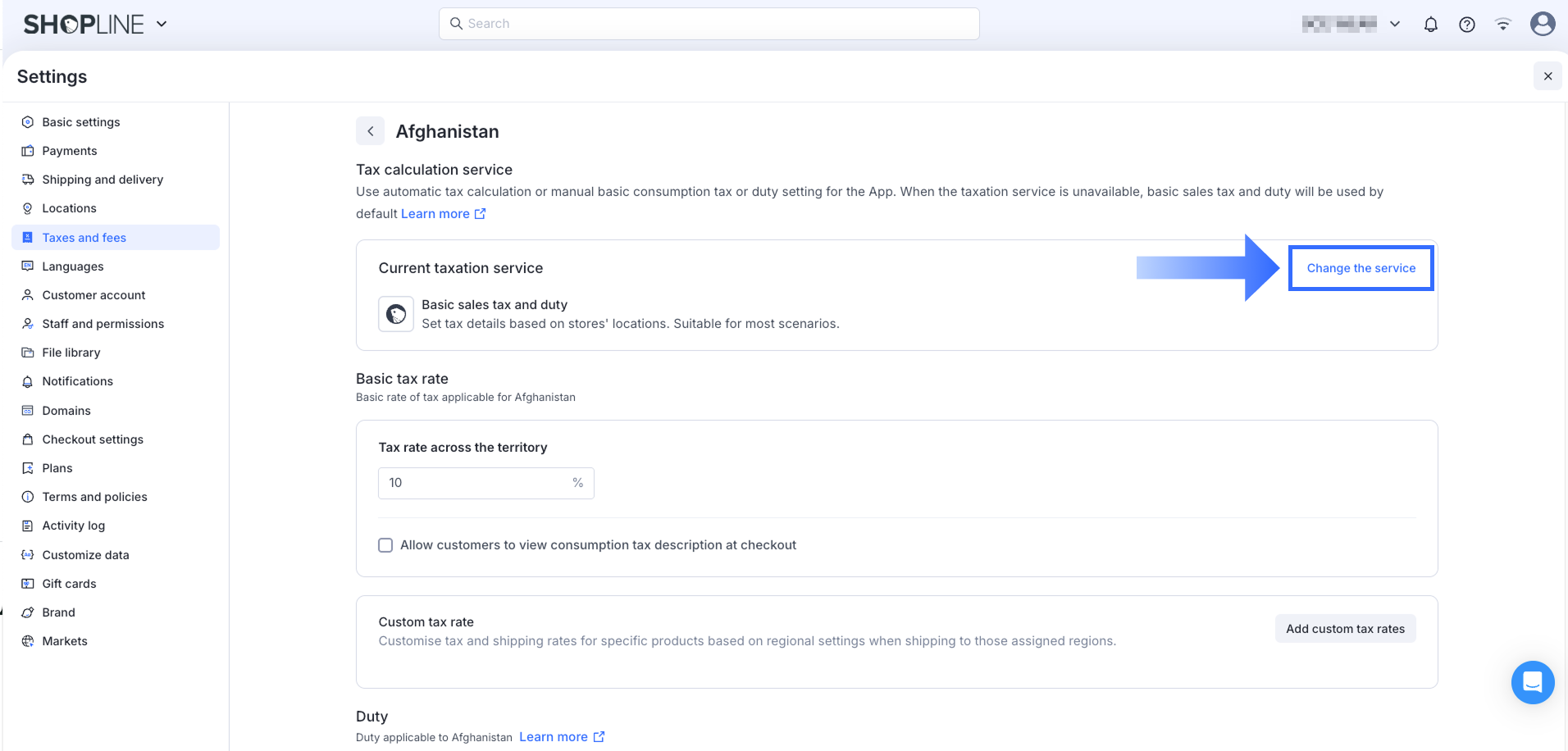The image size is (1568, 751).
Task: Open Learn more link under Tax calculation
Action: coord(443,214)
